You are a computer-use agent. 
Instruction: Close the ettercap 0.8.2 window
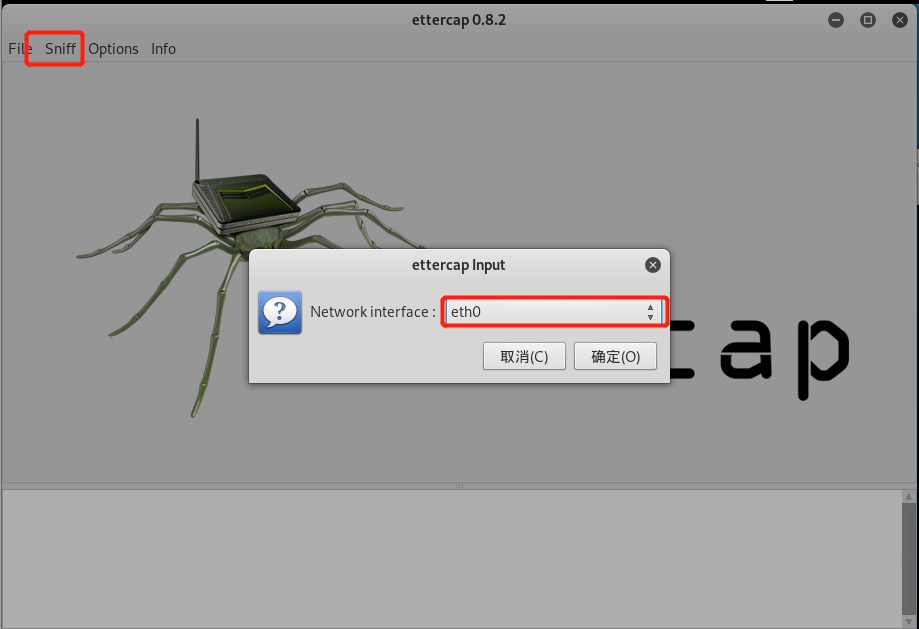point(900,20)
